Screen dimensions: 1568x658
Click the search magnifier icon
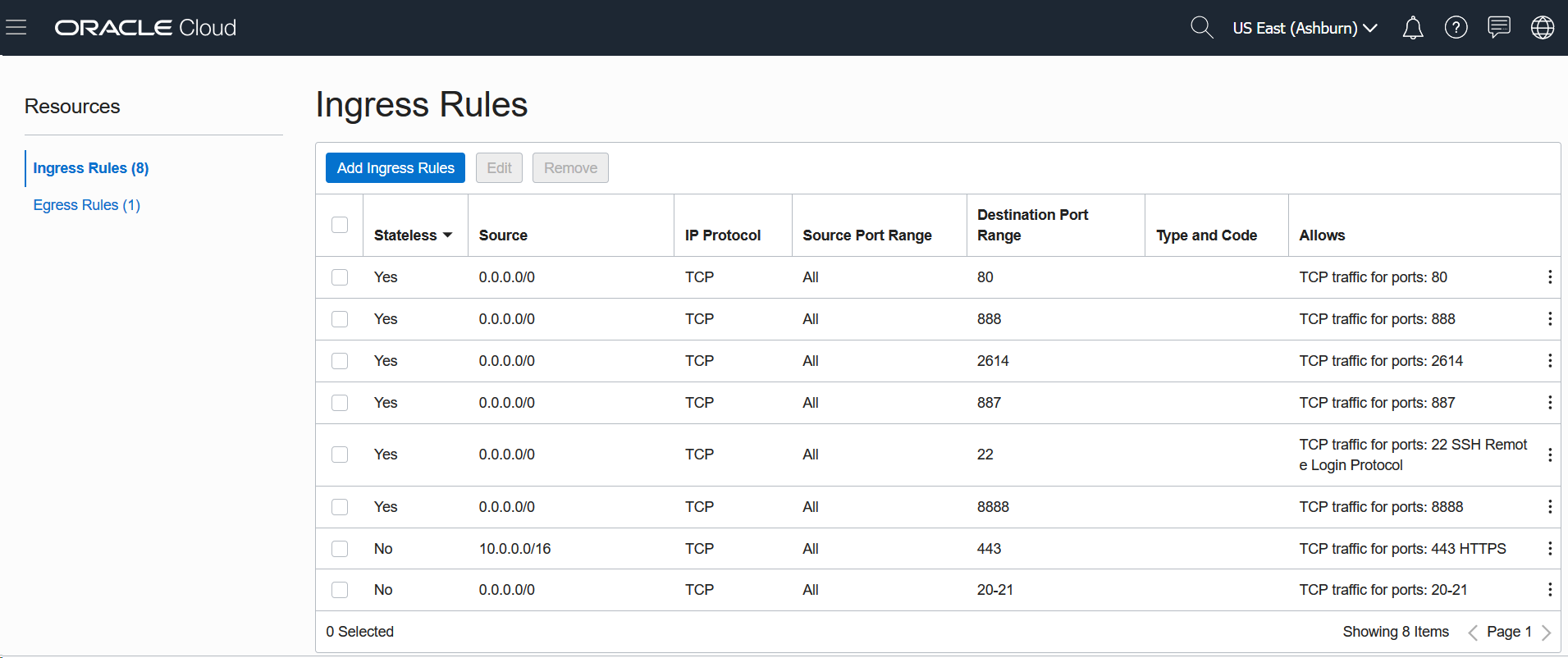coord(1201,28)
